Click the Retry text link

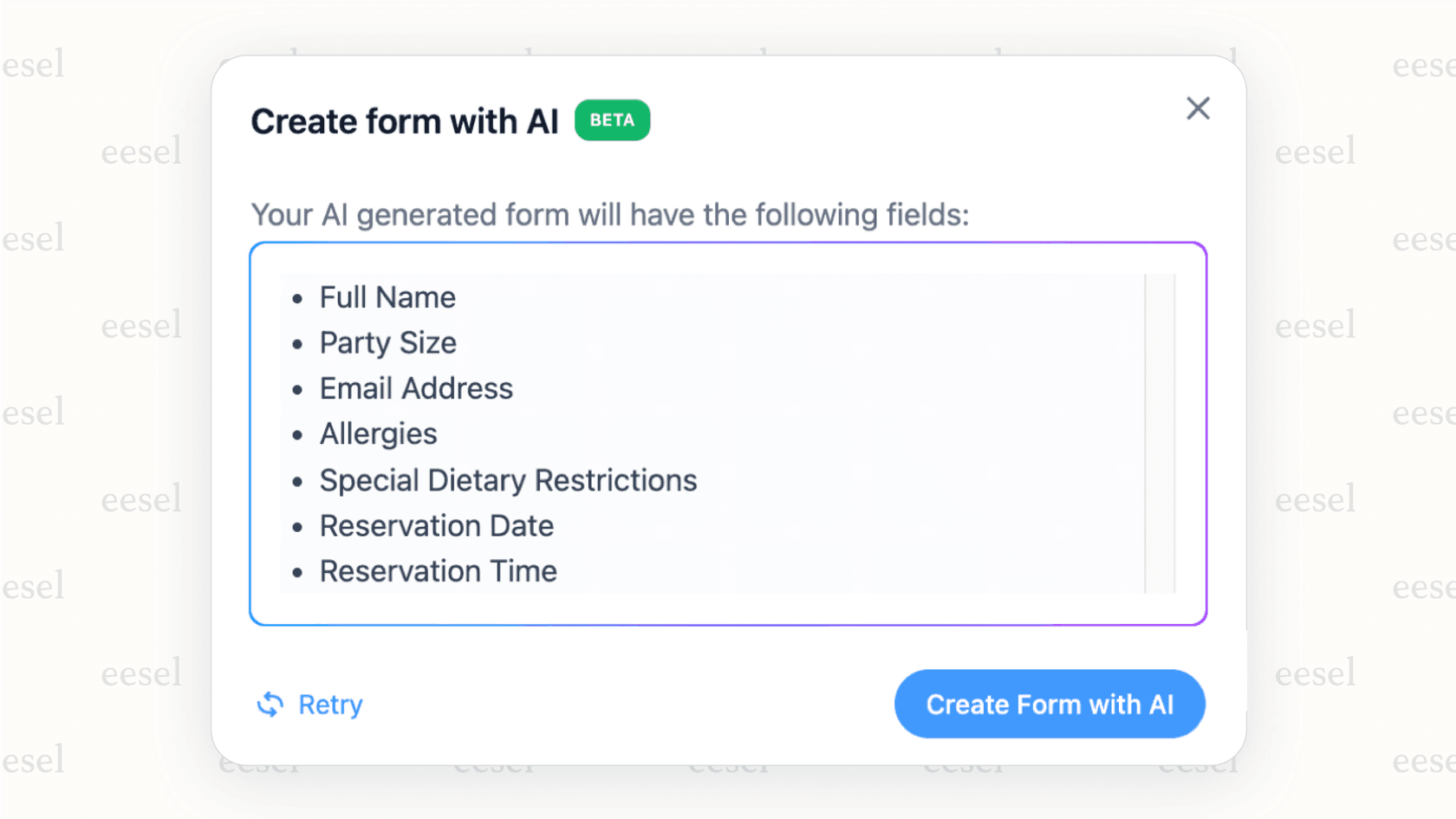point(330,705)
